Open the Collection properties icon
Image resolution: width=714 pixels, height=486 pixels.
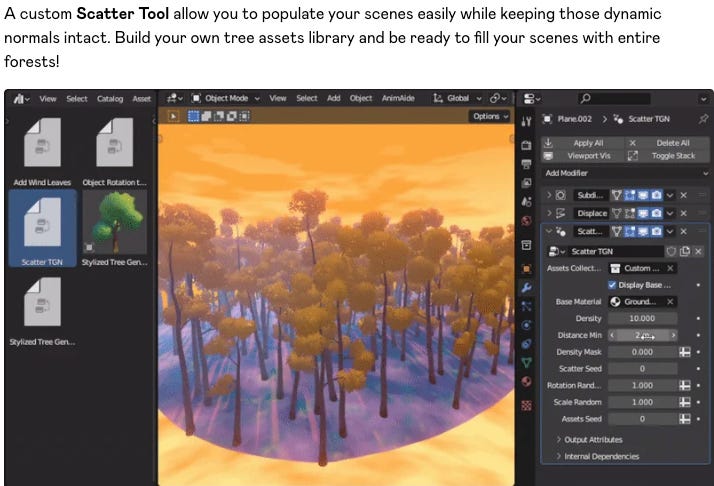pos(526,245)
